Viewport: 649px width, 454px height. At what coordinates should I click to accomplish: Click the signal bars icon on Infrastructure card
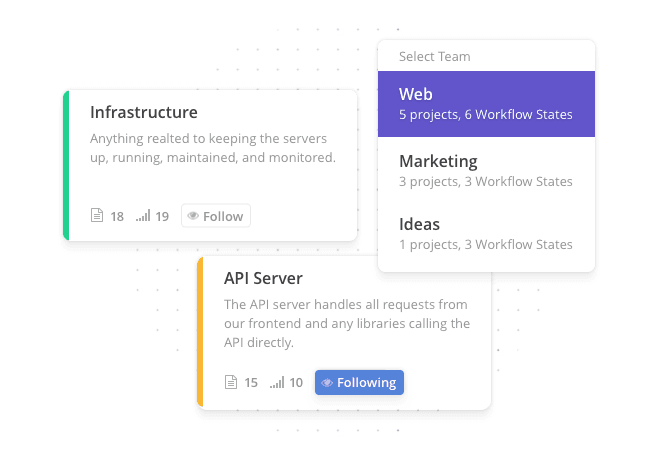pos(143,216)
